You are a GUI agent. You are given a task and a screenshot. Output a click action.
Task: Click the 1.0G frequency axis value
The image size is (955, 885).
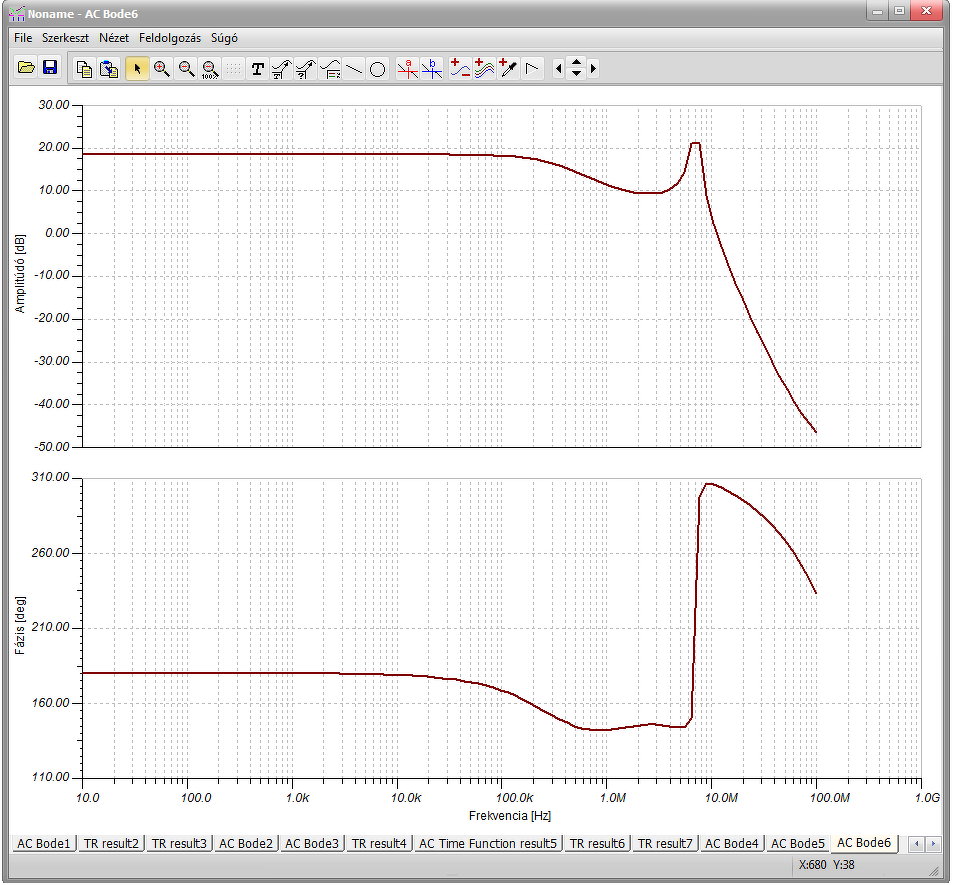click(x=928, y=798)
